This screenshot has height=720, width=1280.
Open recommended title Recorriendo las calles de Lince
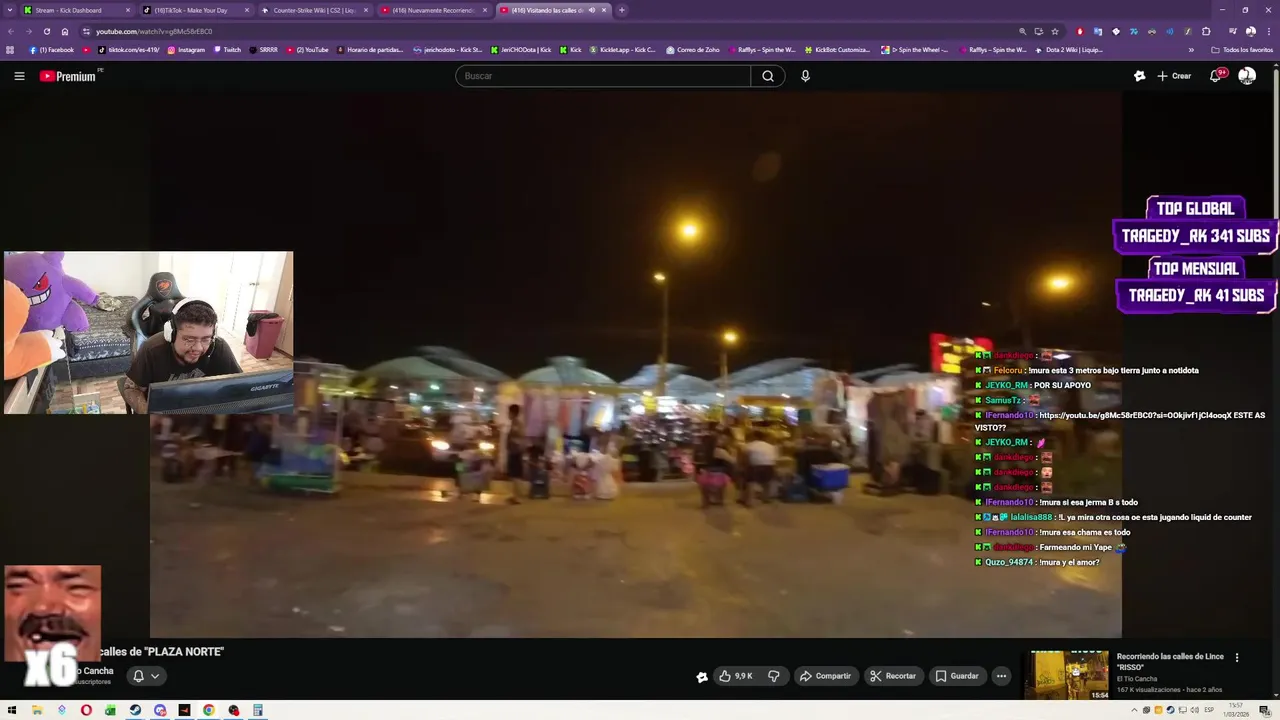point(1170,662)
